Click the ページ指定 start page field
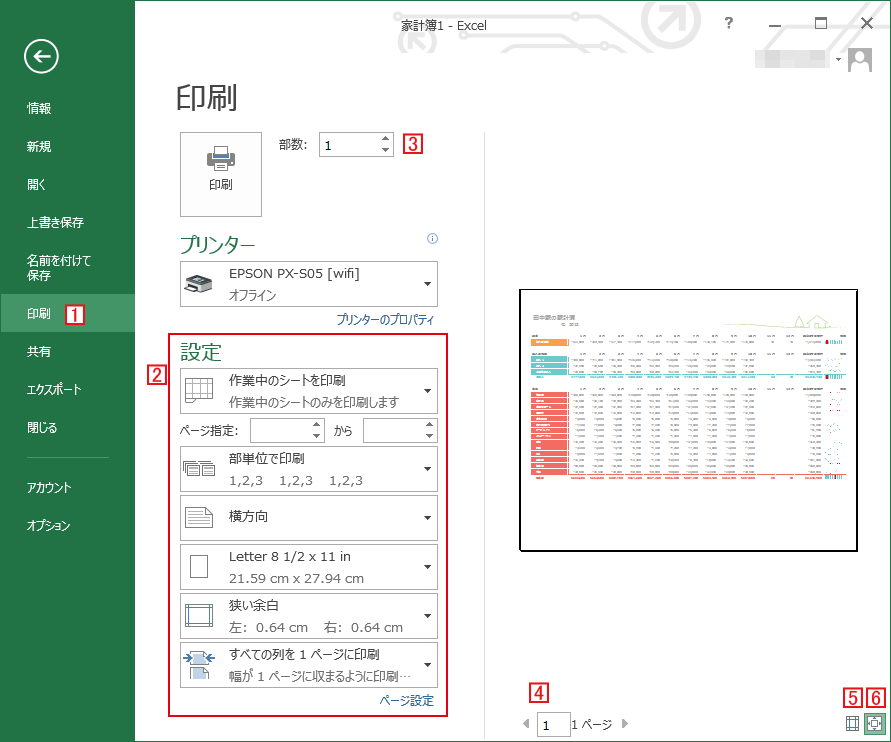891x742 pixels. click(281, 431)
